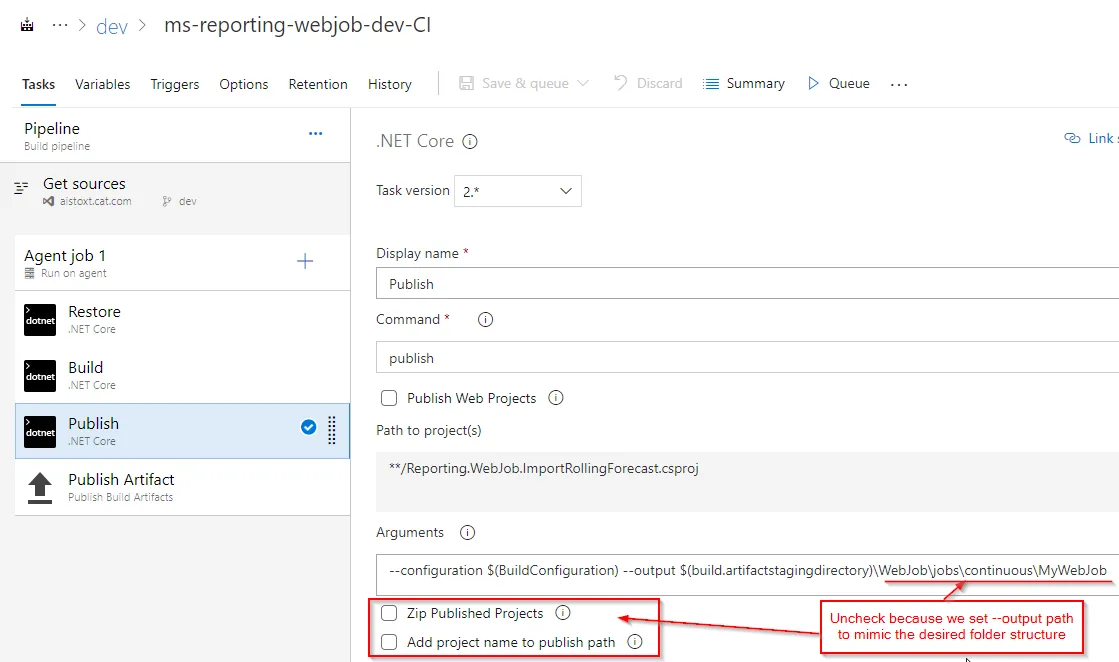Click the info icon beside .NET Core heading

point(470,142)
